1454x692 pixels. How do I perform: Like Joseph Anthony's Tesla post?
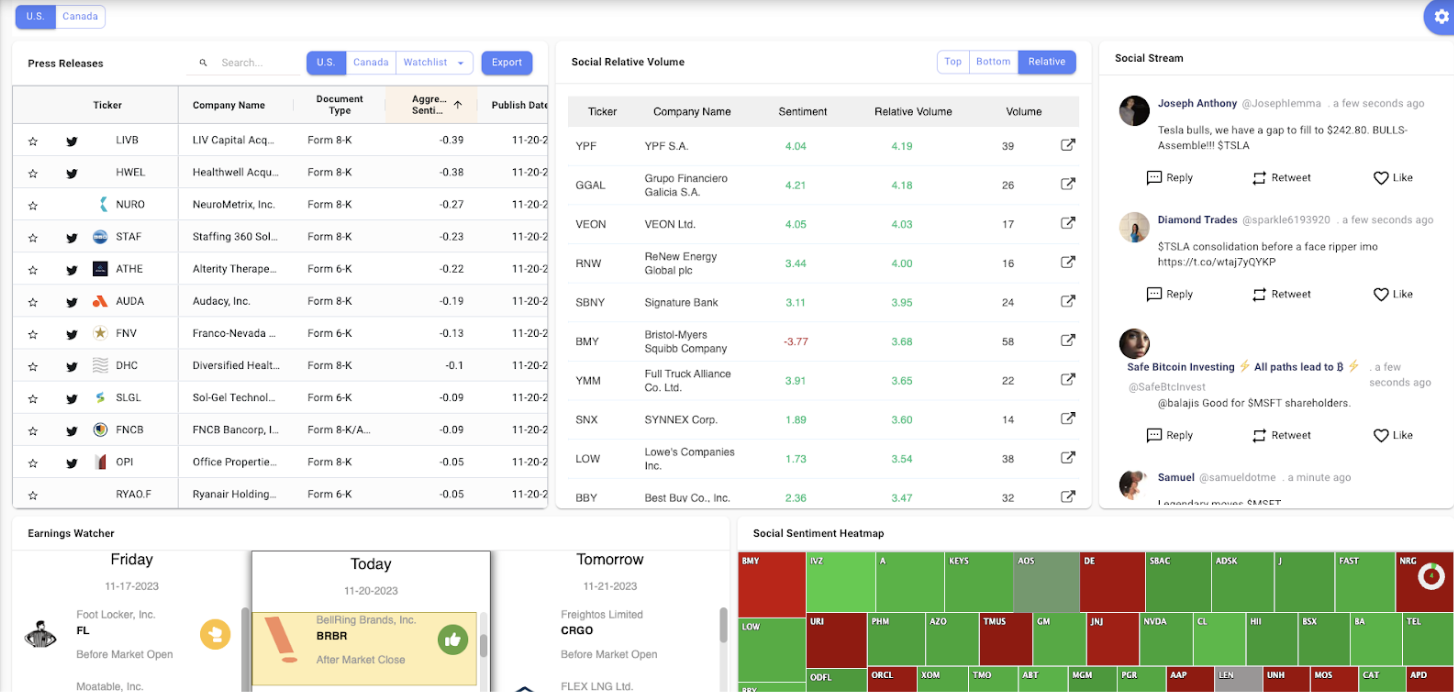click(1392, 178)
